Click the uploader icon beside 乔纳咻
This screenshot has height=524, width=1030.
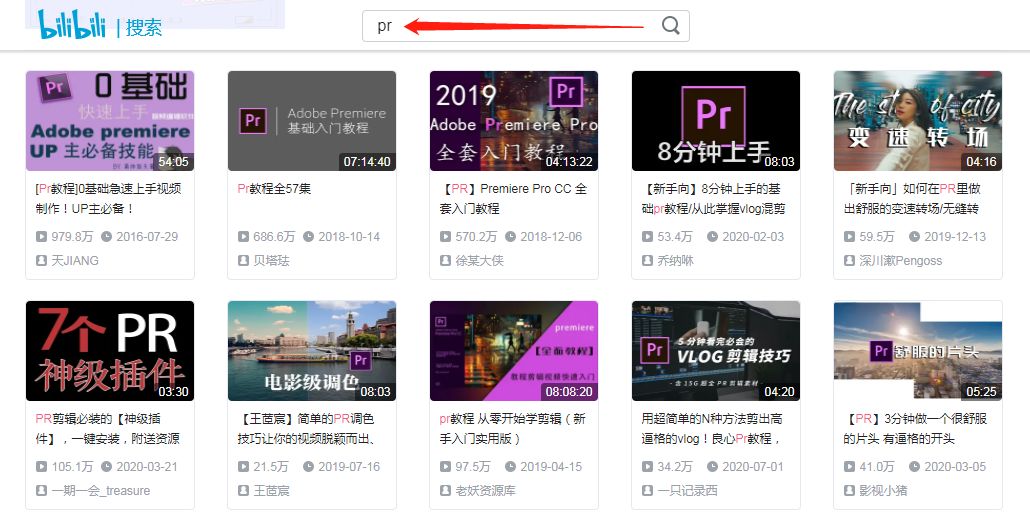[647, 261]
